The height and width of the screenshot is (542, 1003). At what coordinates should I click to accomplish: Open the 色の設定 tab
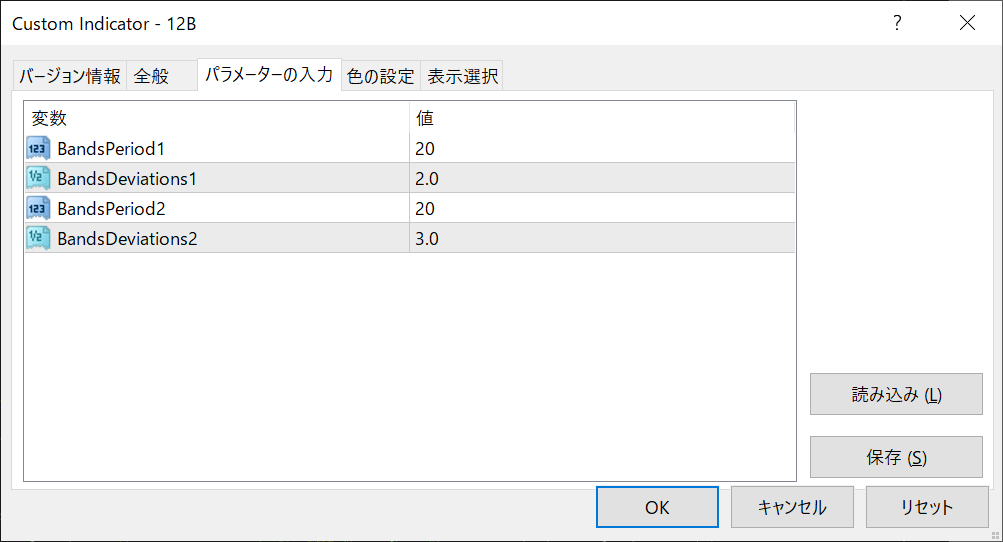(x=380, y=76)
